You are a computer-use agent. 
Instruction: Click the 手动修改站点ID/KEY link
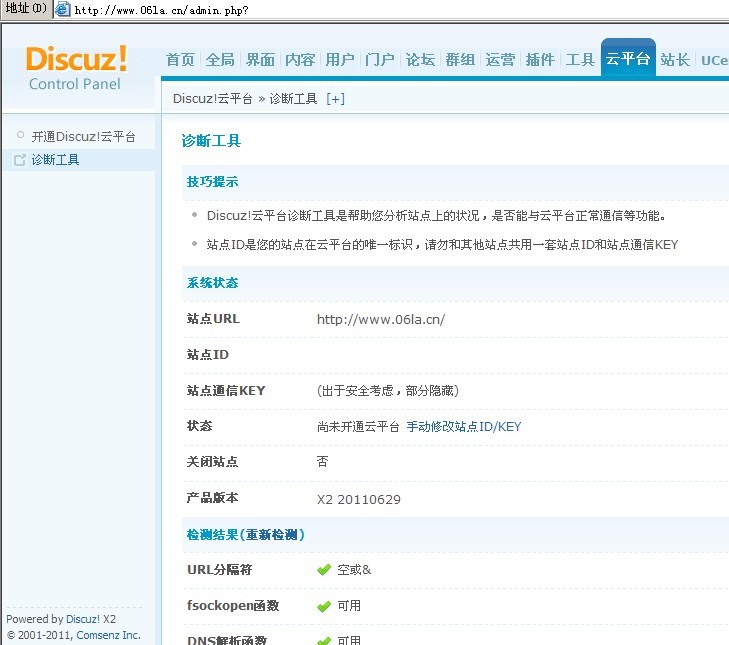click(x=463, y=427)
